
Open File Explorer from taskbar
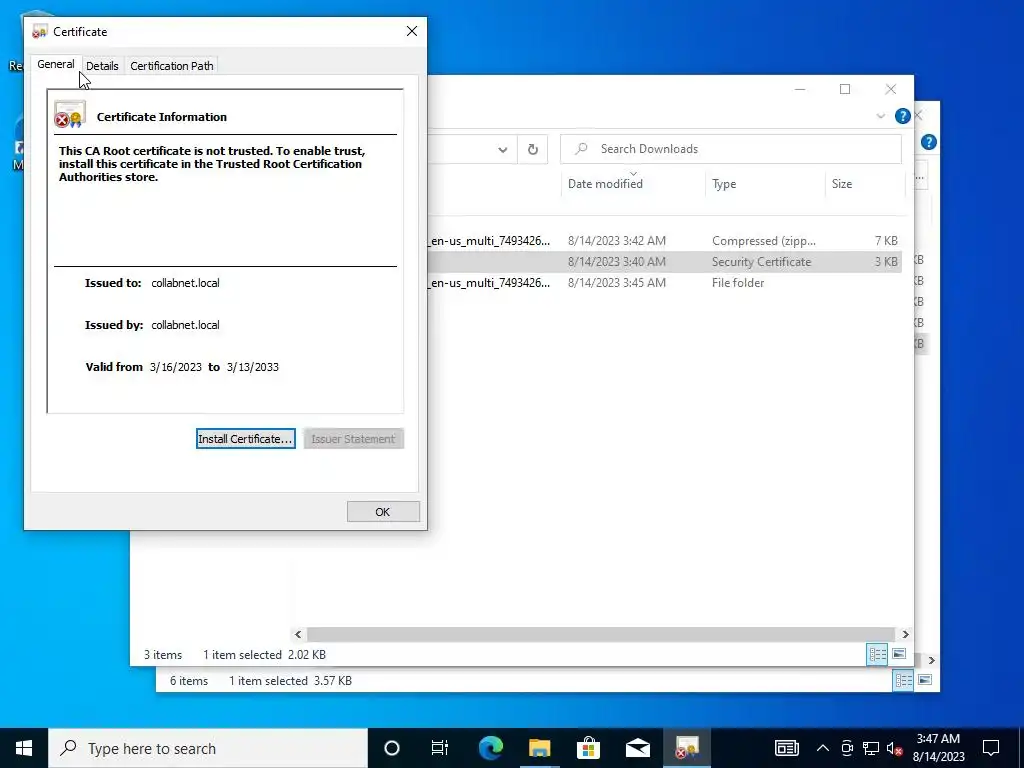tap(539, 748)
